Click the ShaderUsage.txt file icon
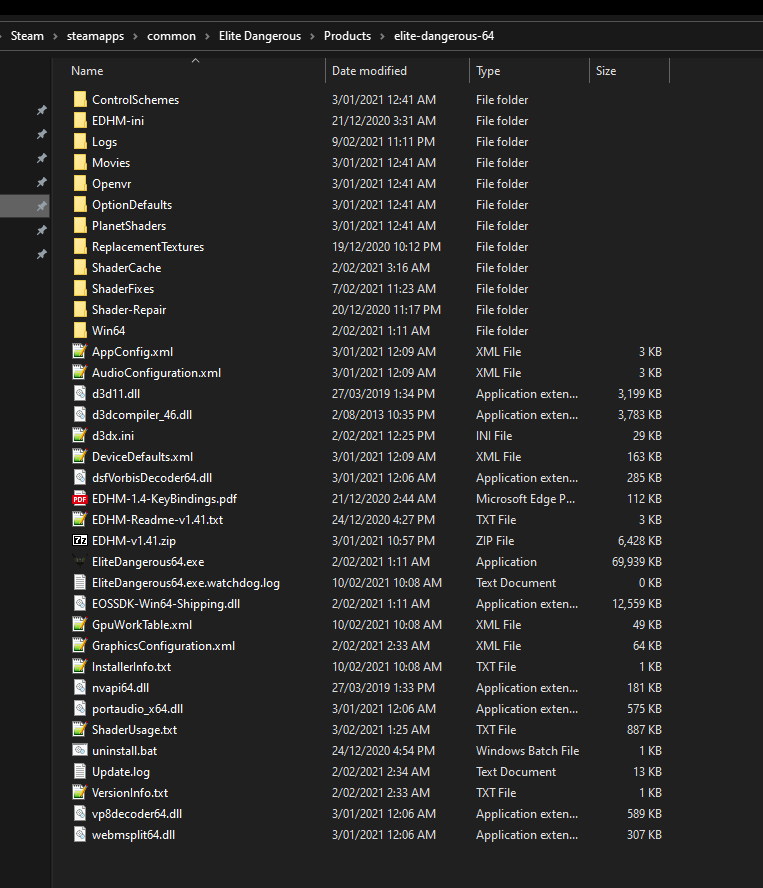Image resolution: width=763 pixels, height=888 pixels. point(80,729)
